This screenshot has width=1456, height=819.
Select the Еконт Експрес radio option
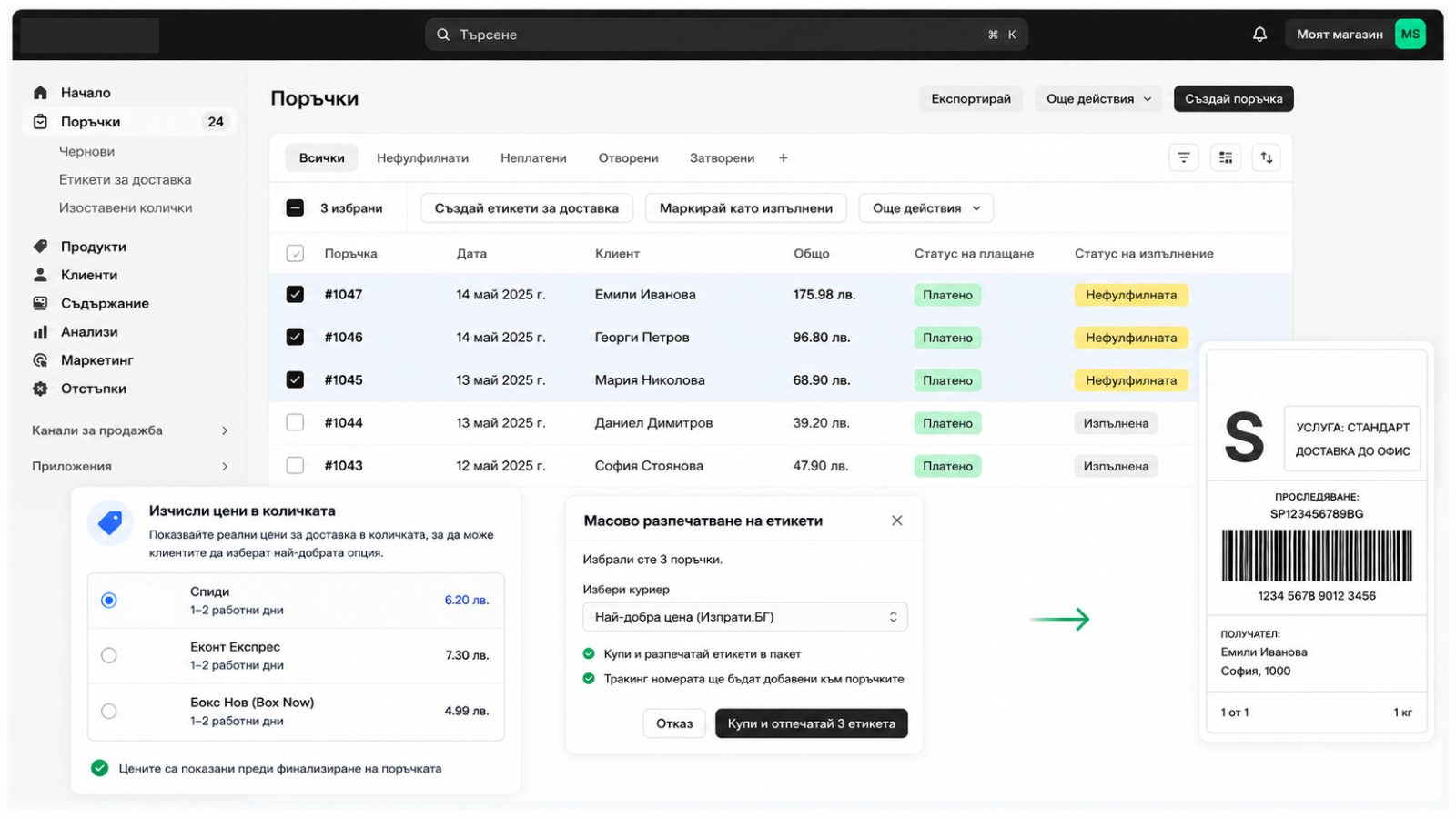(x=109, y=655)
